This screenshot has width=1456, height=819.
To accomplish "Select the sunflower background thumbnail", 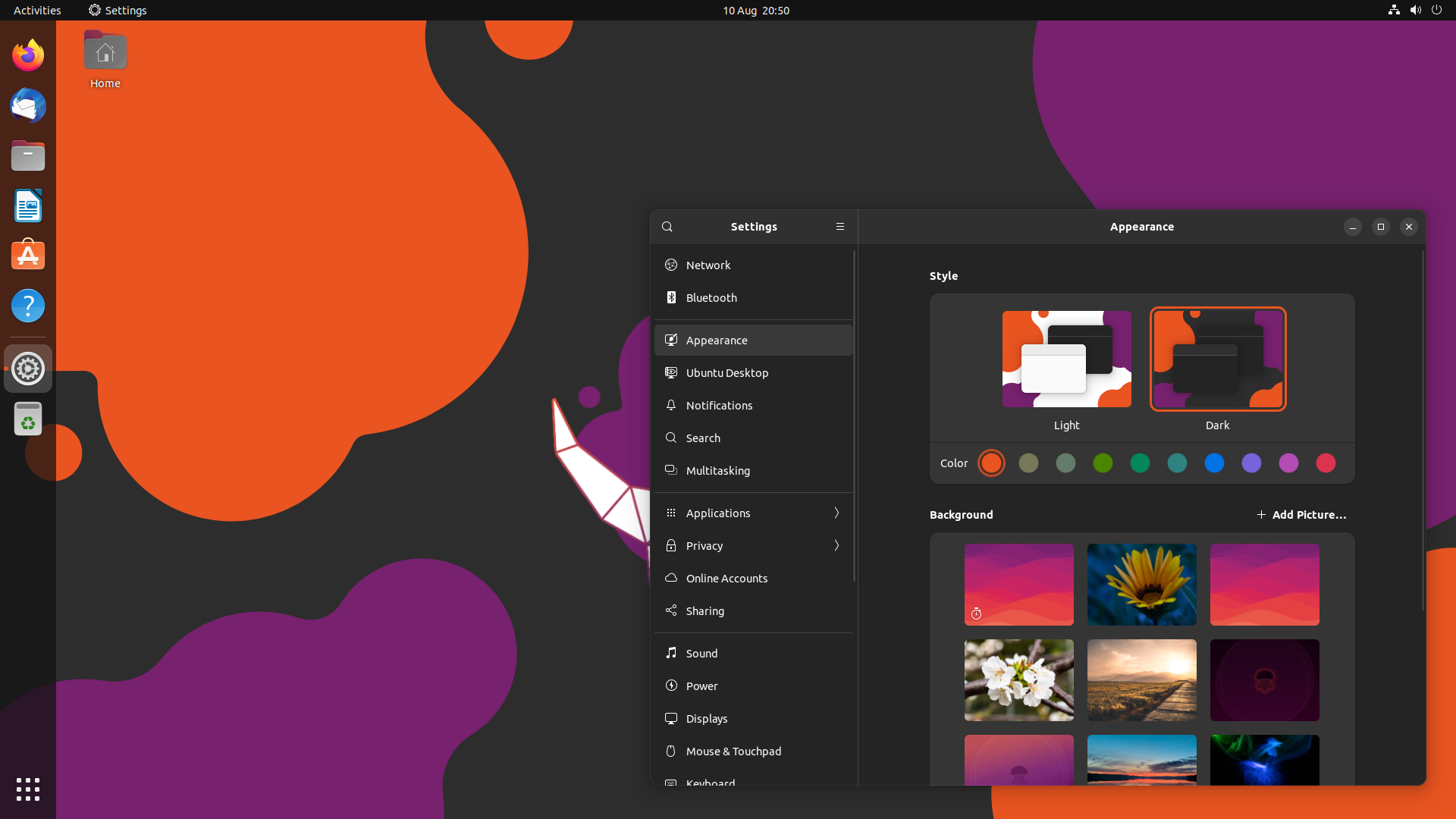I will [x=1141, y=585].
